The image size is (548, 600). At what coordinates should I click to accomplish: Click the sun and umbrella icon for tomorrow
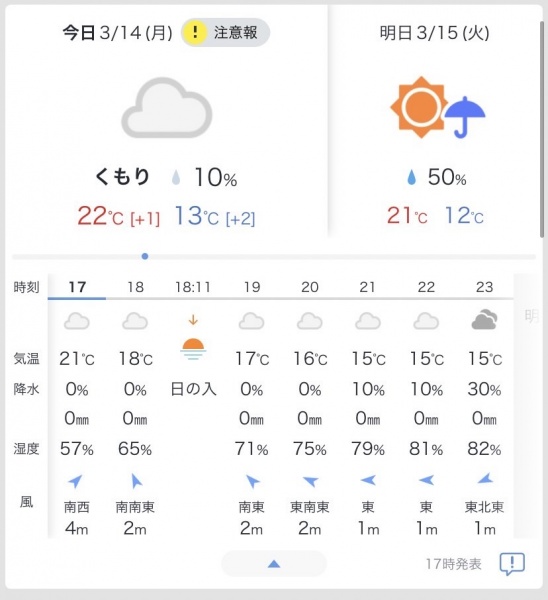point(438,107)
